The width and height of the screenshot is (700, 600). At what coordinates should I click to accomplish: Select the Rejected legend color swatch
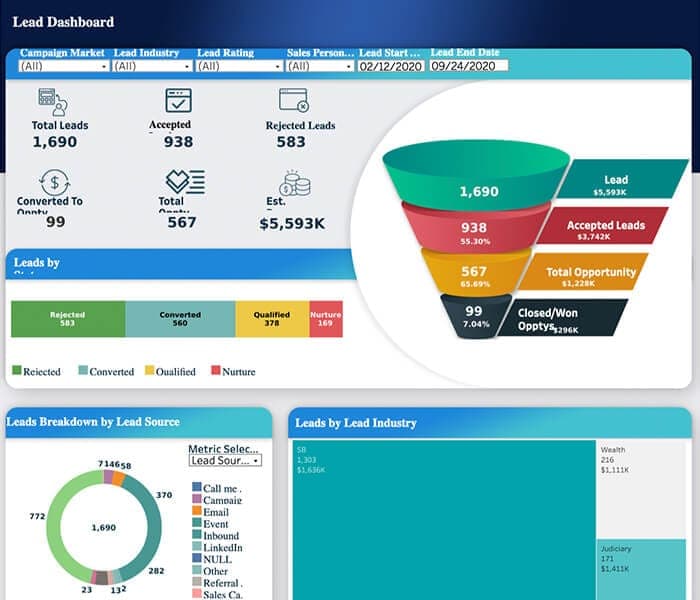pyautogui.click(x=17, y=370)
